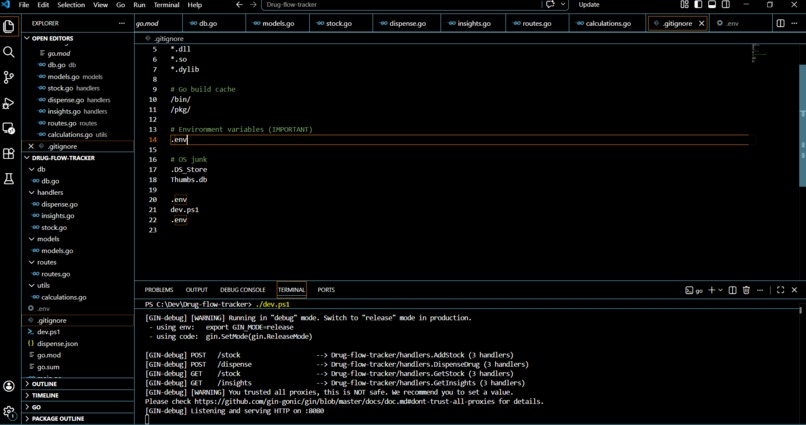Open the Terminal menu

click(x=167, y=5)
